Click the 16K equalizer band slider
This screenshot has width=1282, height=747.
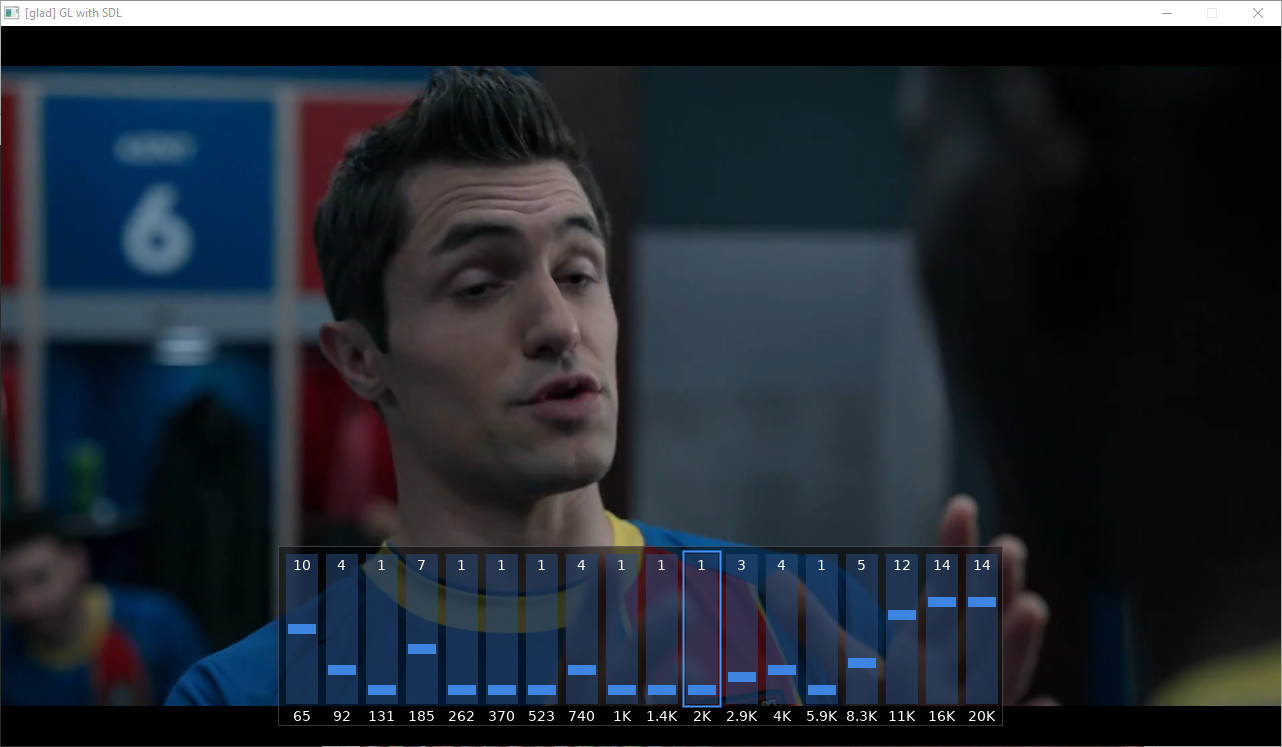(942, 629)
